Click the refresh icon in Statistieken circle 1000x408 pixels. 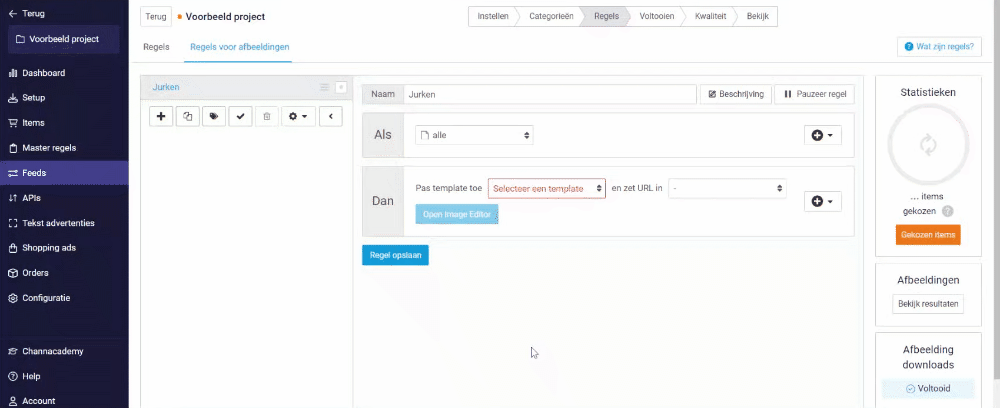[x=928, y=145]
